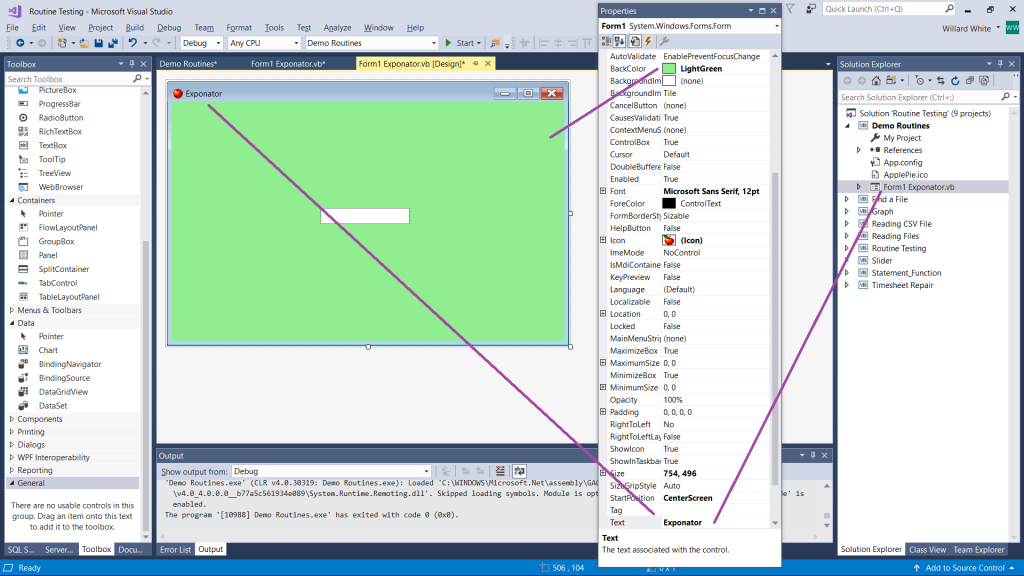Click the Home icon in Solution Explorer
1024x576 pixels.
pyautogui.click(x=877, y=81)
